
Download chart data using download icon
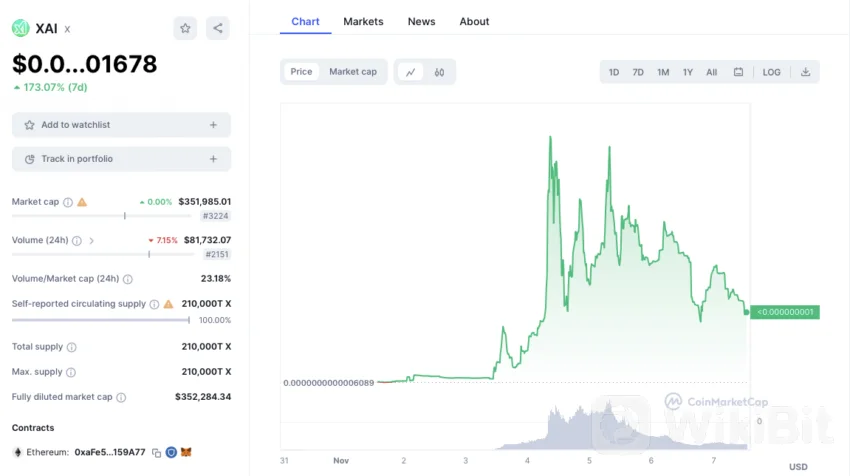click(805, 72)
